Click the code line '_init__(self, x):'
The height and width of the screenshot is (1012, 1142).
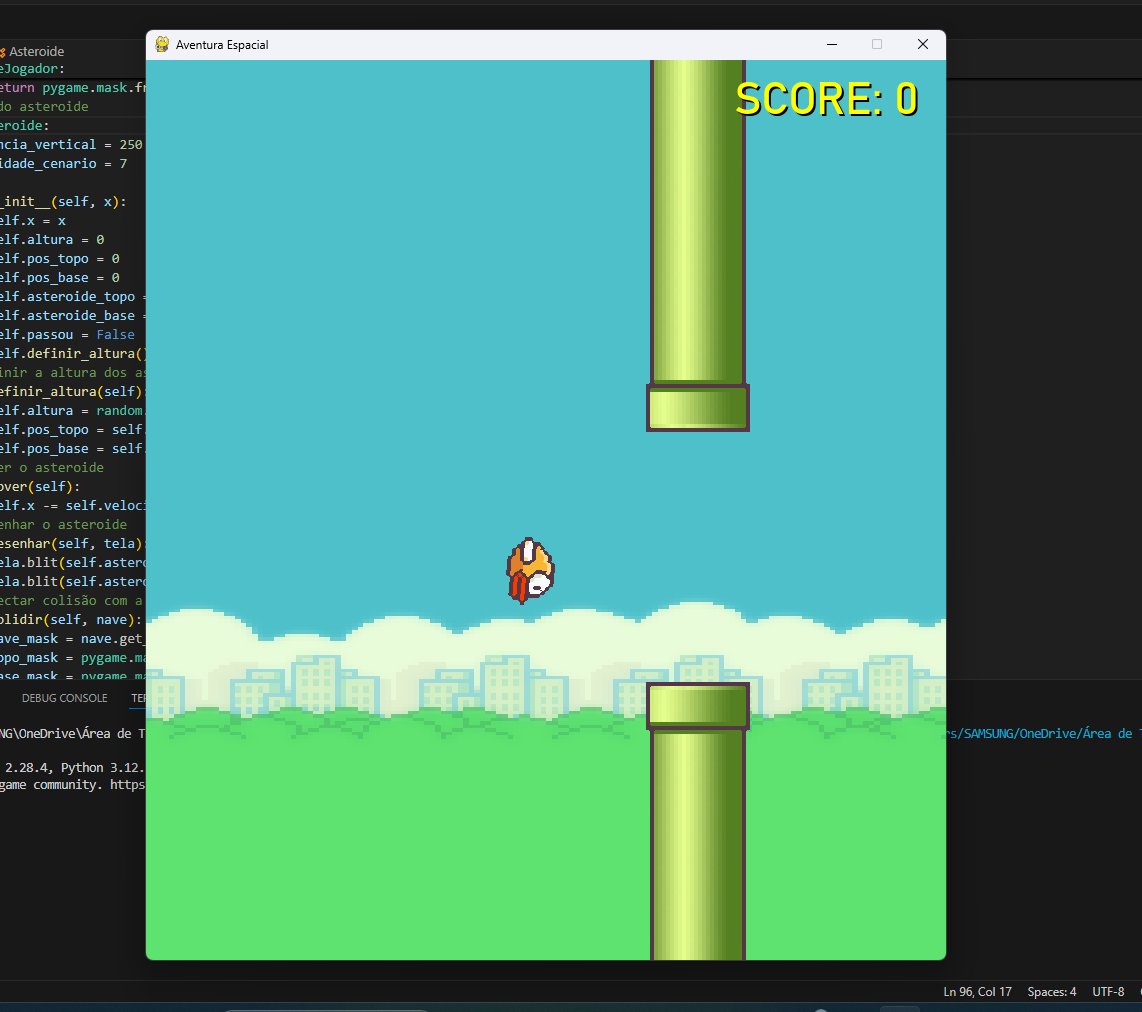click(x=63, y=202)
